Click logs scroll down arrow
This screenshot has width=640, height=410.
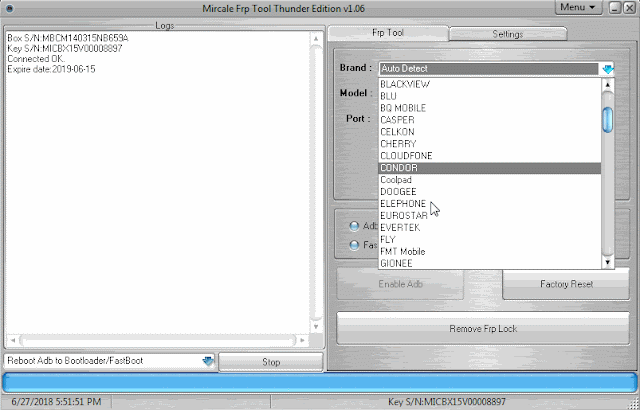[x=316, y=327]
